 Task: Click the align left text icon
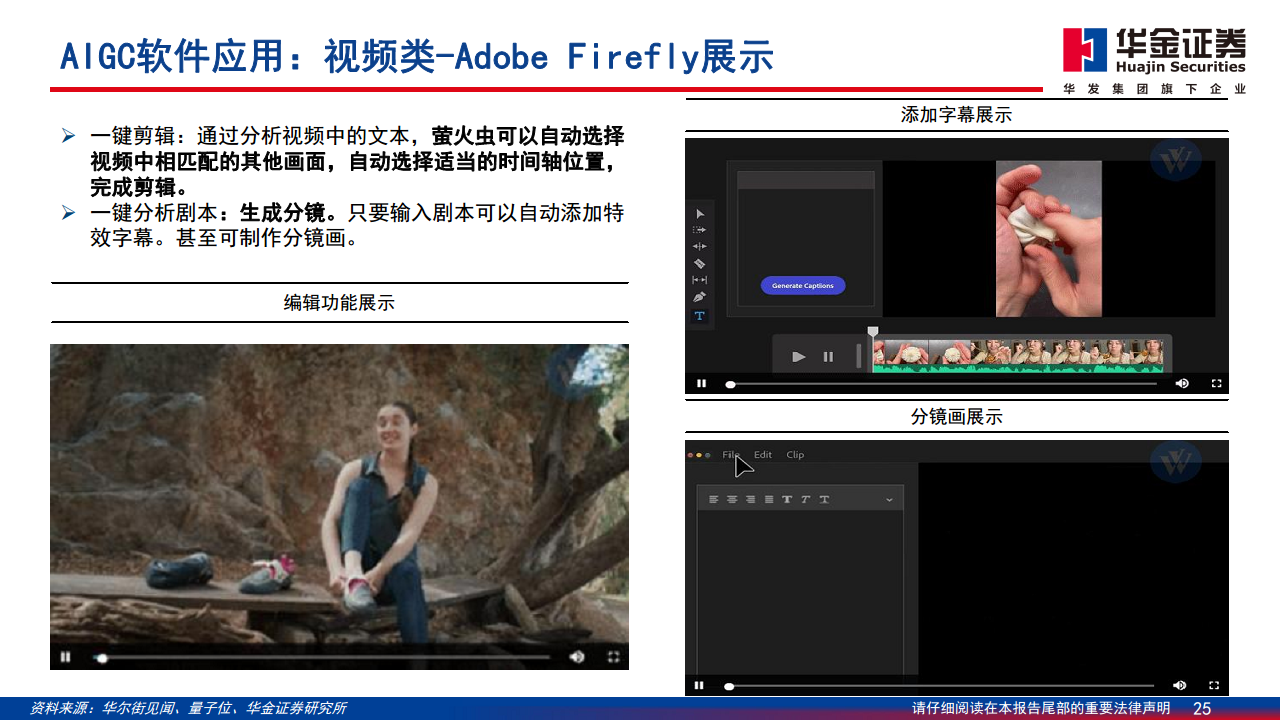tap(714, 499)
